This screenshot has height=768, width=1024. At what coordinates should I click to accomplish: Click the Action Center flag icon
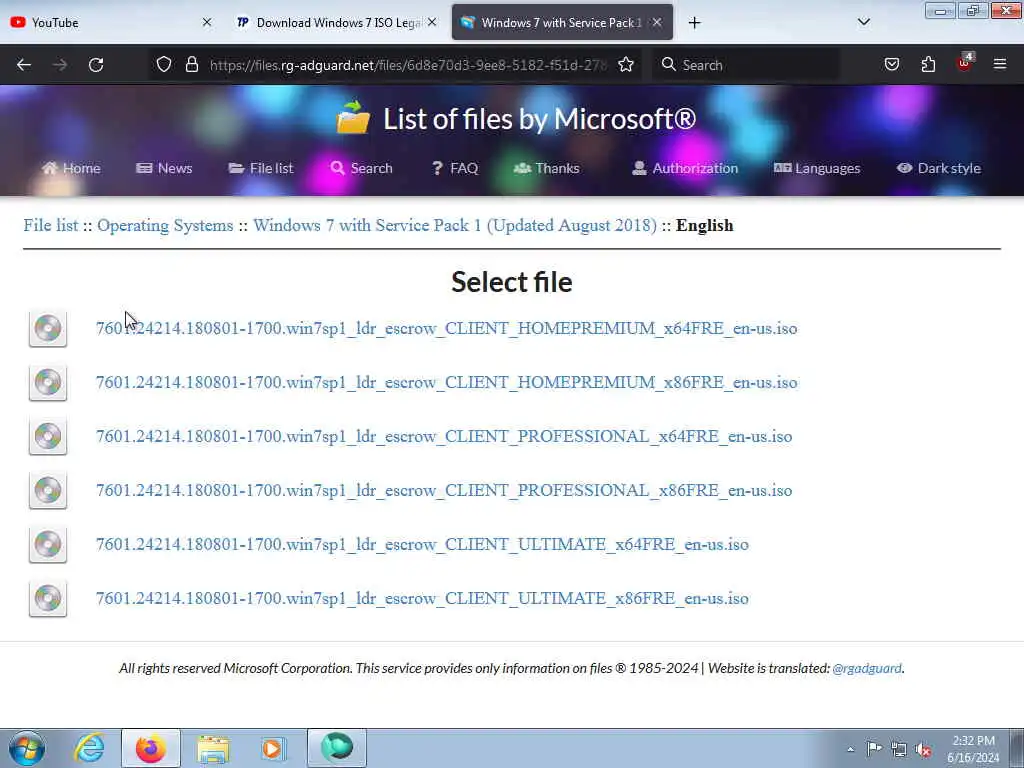(874, 748)
